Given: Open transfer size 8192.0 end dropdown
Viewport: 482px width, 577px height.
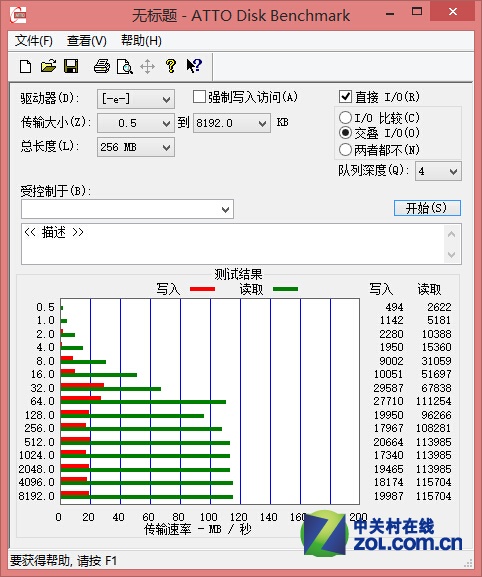Looking at the screenshot, I should pos(231,123).
